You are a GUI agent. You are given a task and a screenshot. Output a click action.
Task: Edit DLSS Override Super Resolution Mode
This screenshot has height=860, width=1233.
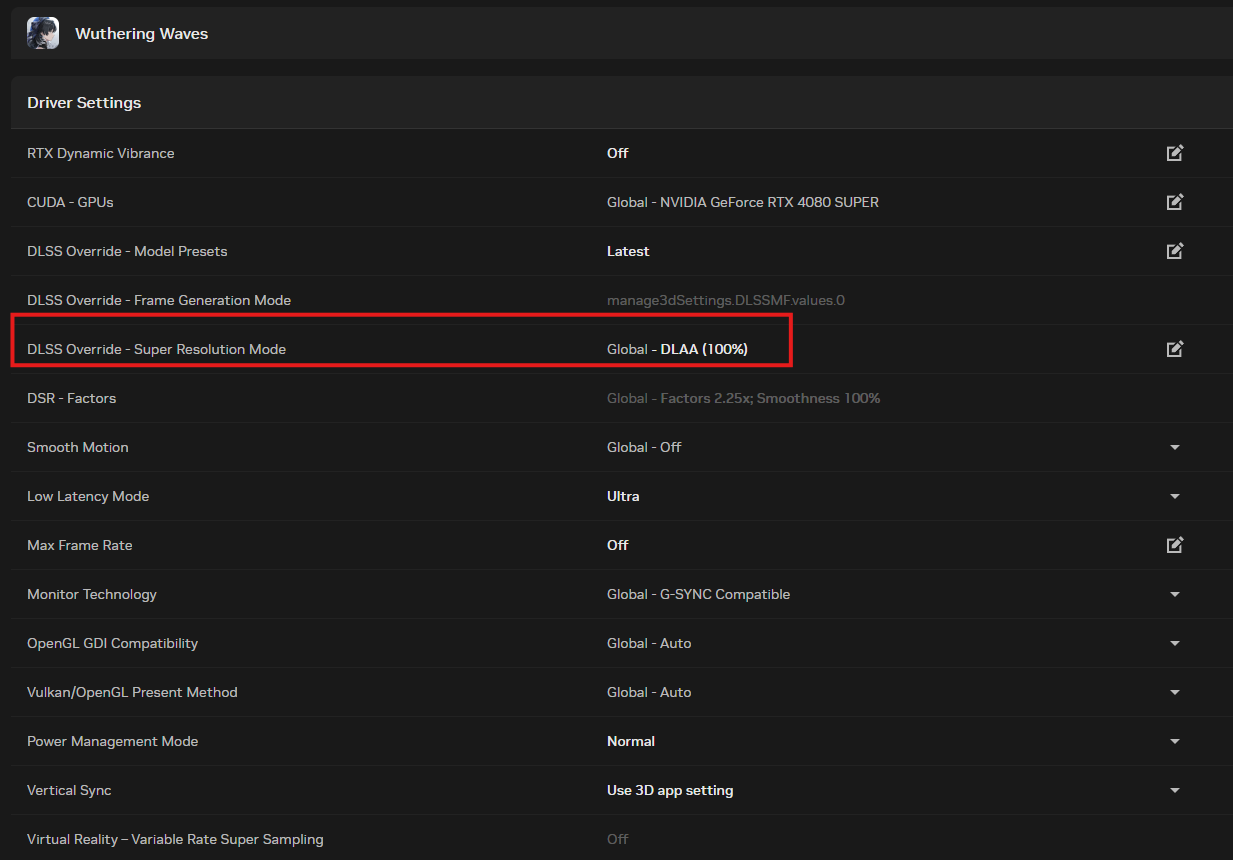point(1175,349)
